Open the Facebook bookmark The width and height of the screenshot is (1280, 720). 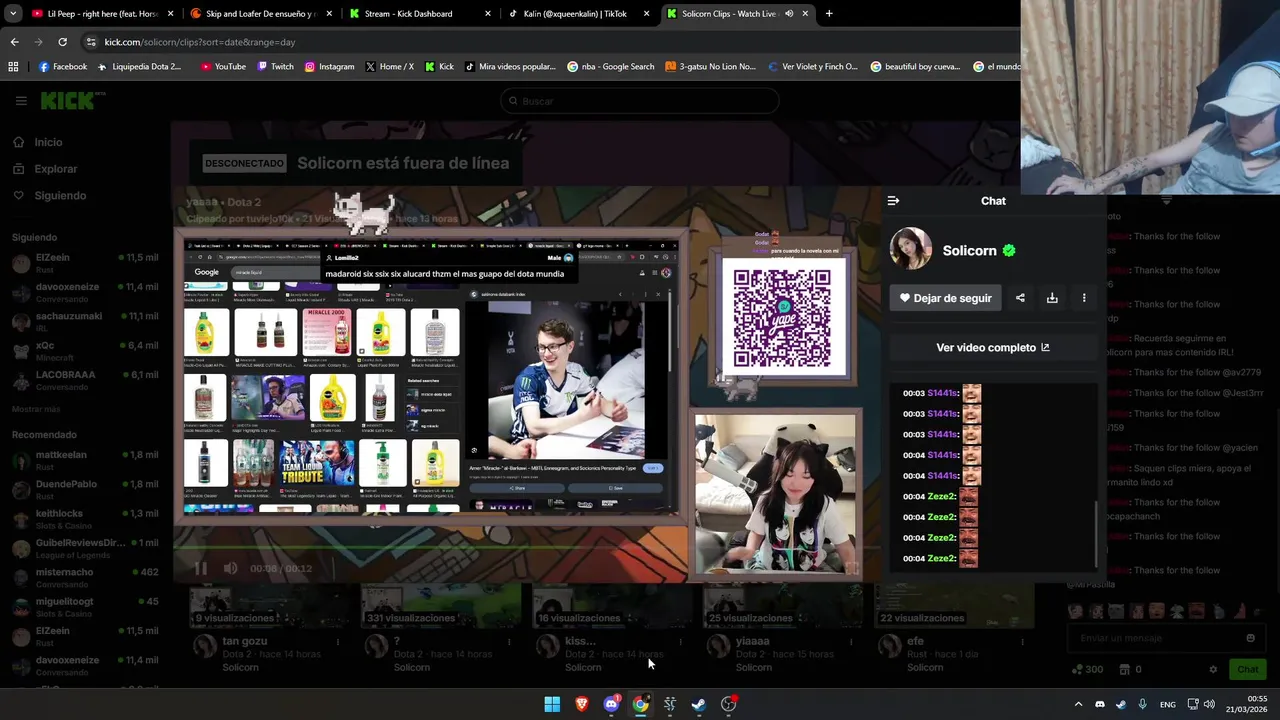point(62,67)
